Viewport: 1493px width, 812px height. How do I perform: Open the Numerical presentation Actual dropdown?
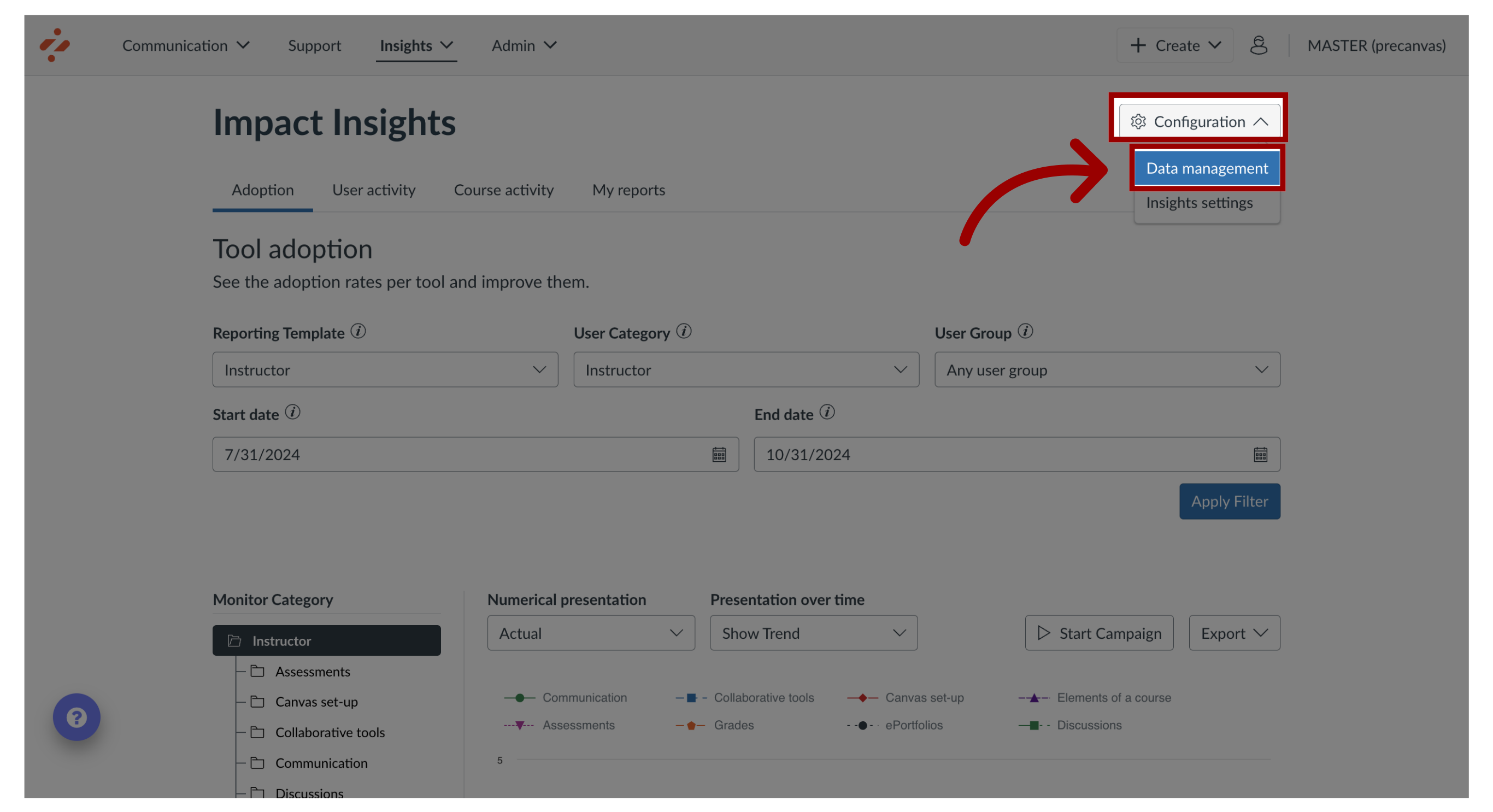coord(591,632)
